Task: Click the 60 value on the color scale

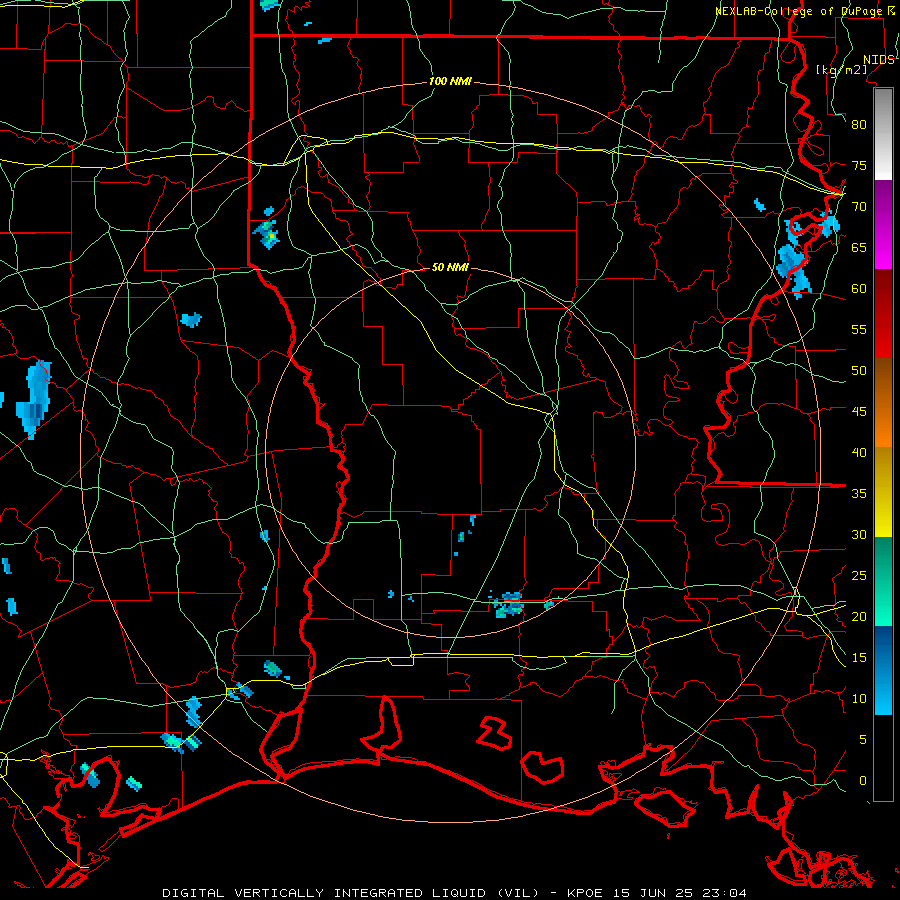Action: (859, 289)
